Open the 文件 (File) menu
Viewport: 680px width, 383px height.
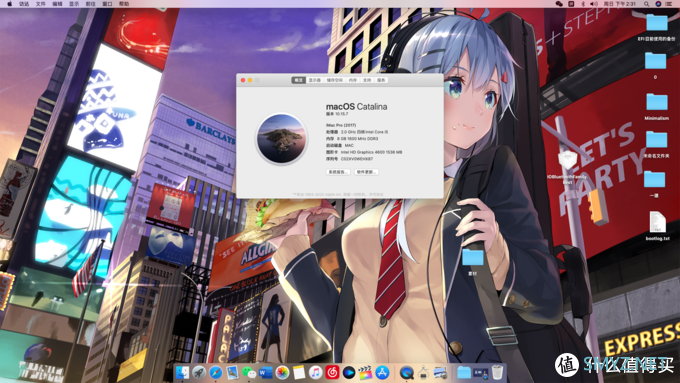click(x=41, y=3)
